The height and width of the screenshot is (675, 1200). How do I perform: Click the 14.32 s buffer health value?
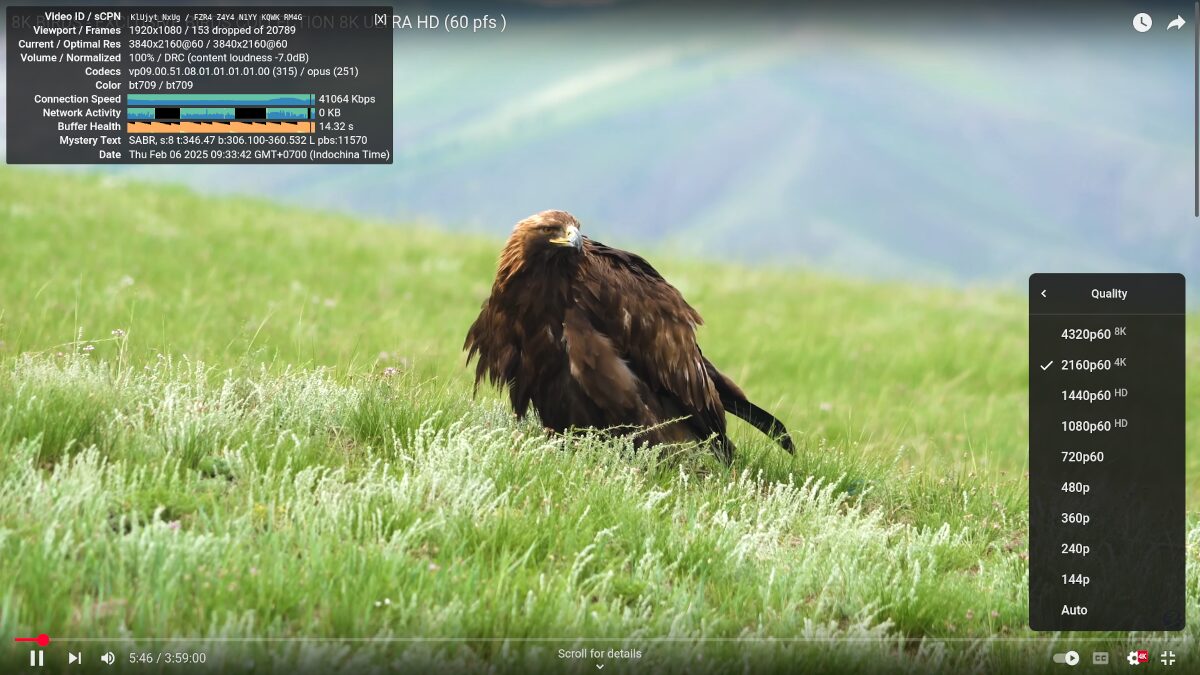pos(336,127)
